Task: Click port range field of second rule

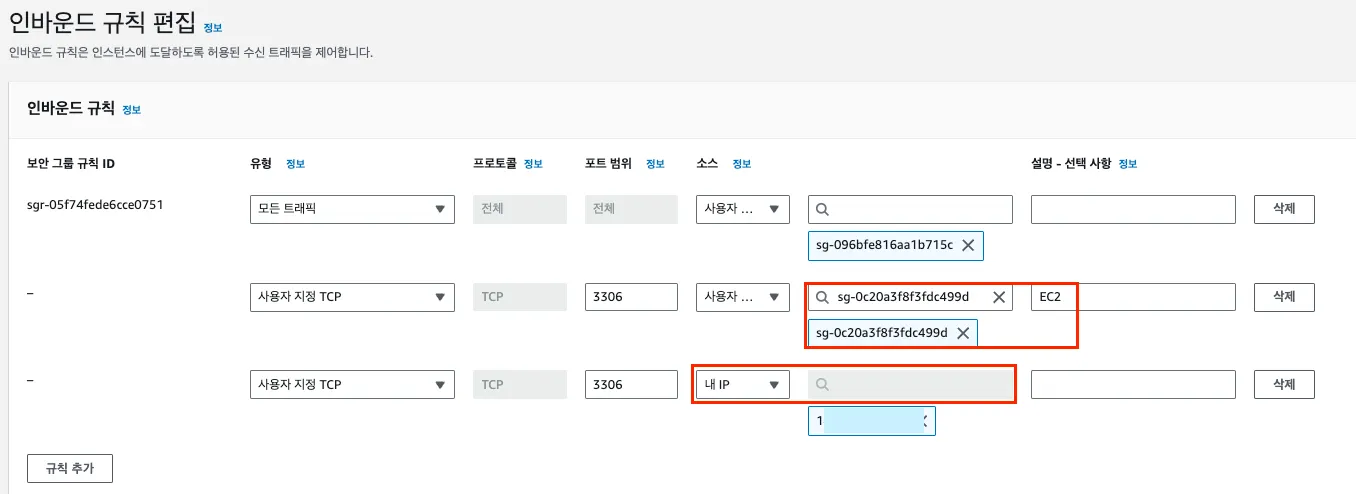Action: 631,297
